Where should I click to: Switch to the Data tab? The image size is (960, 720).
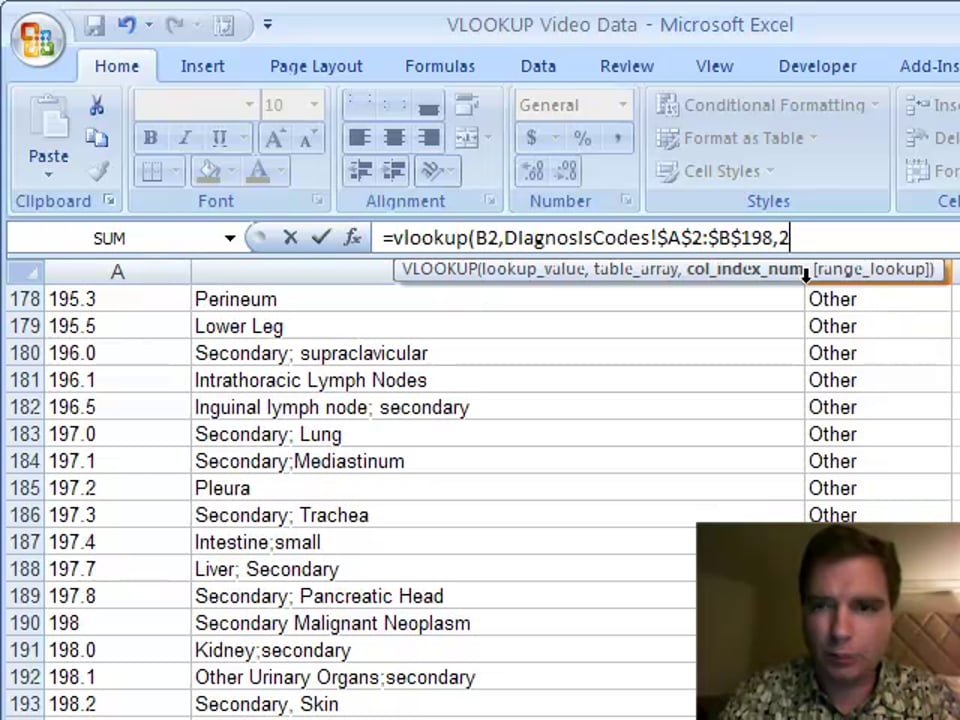coord(538,66)
